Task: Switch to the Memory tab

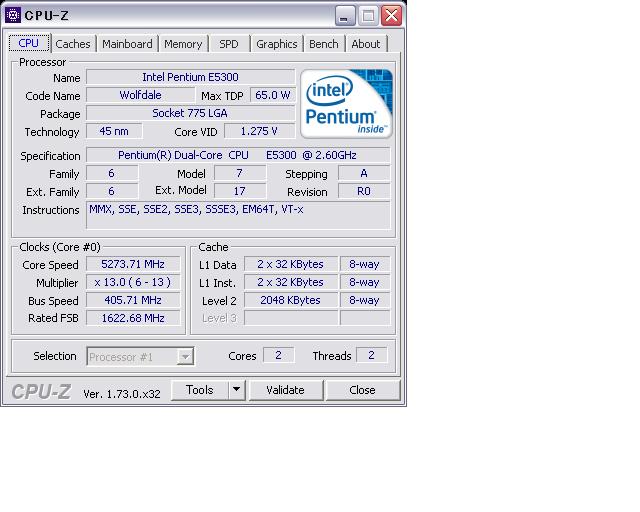Action: (183, 44)
